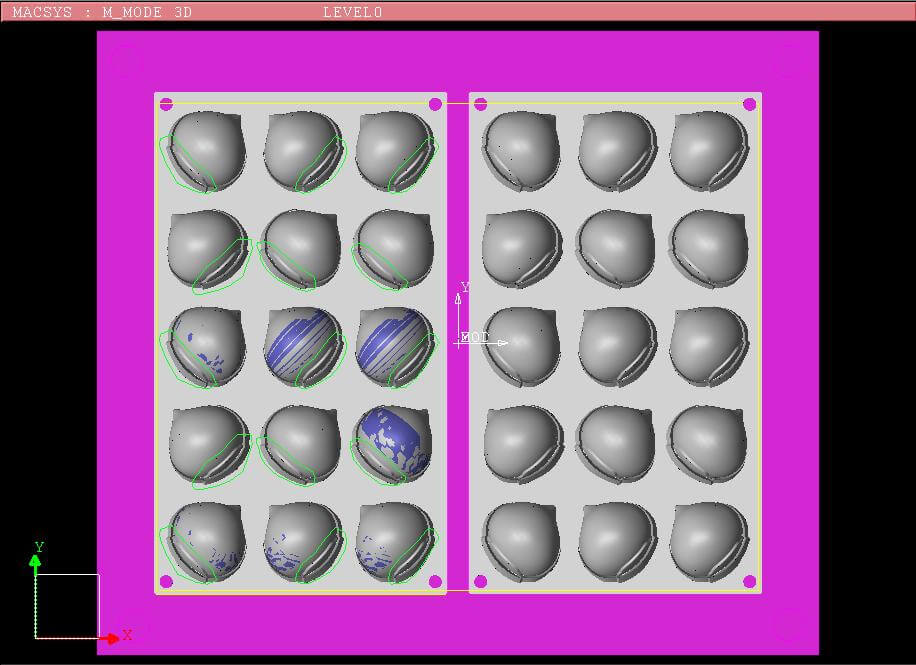Pick the top-left magenta hole on right plate

(x=481, y=104)
